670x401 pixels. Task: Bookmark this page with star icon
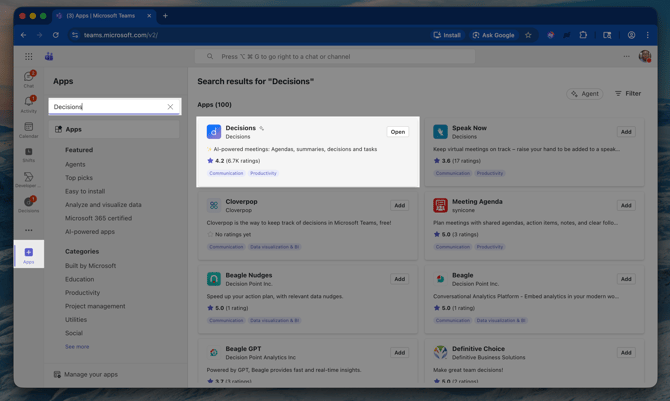pos(528,35)
